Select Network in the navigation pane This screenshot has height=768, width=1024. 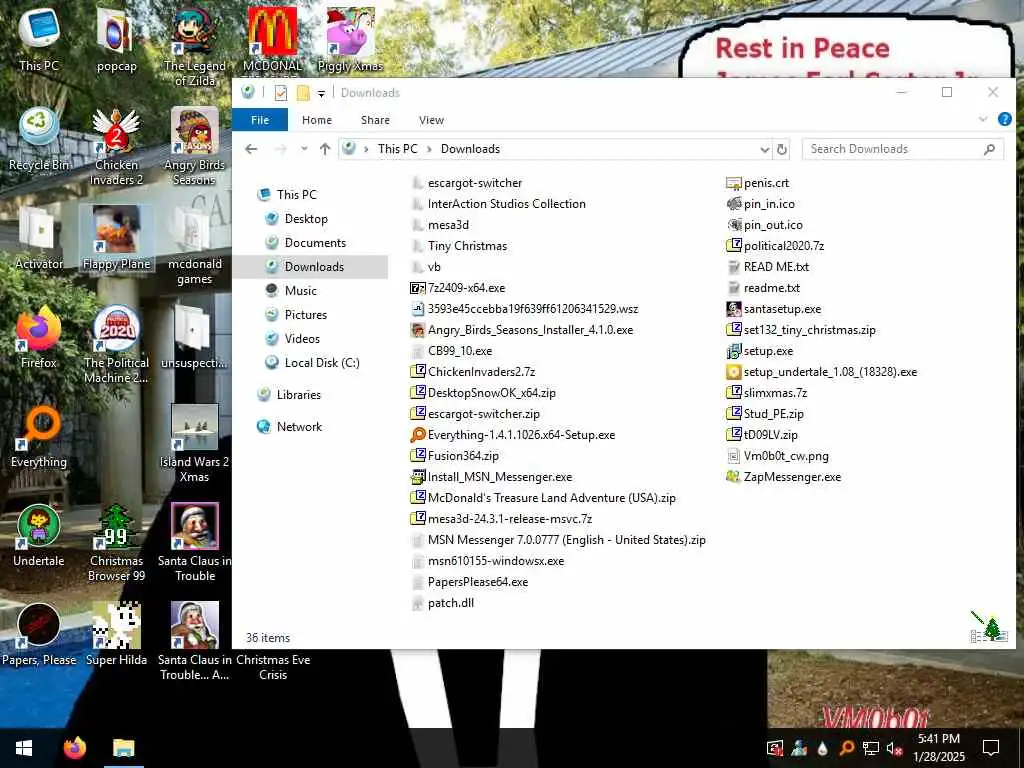click(299, 426)
